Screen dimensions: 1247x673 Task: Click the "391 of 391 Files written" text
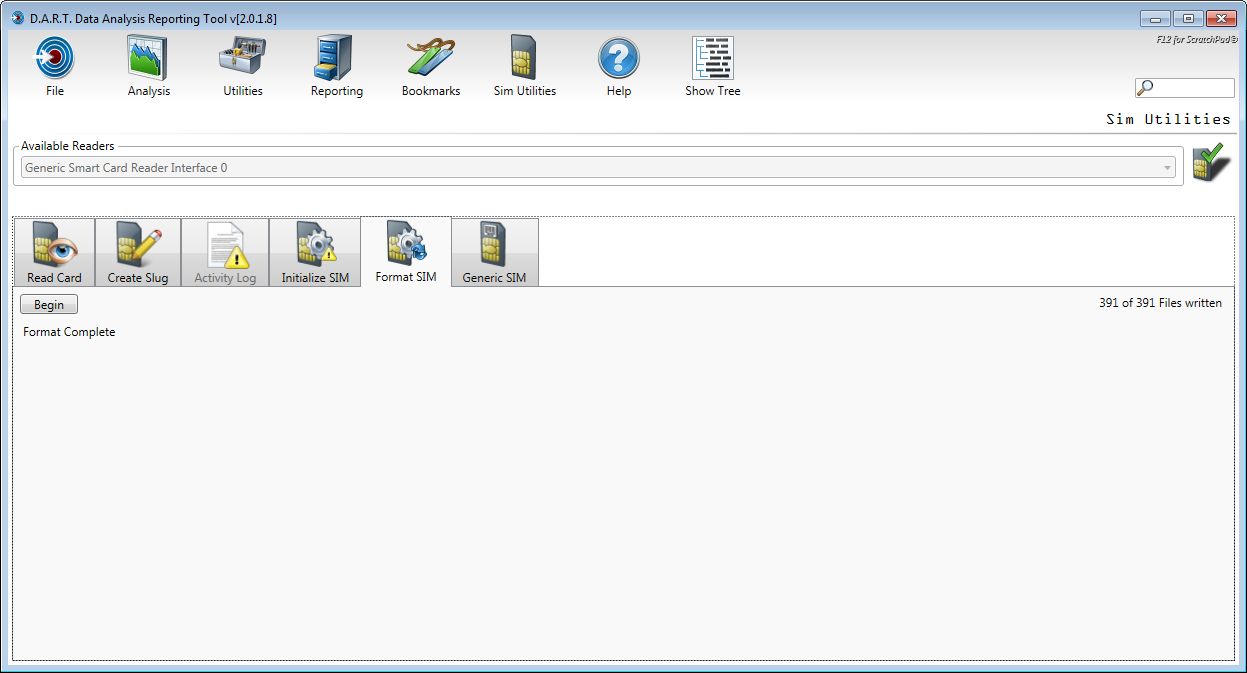click(x=1160, y=303)
